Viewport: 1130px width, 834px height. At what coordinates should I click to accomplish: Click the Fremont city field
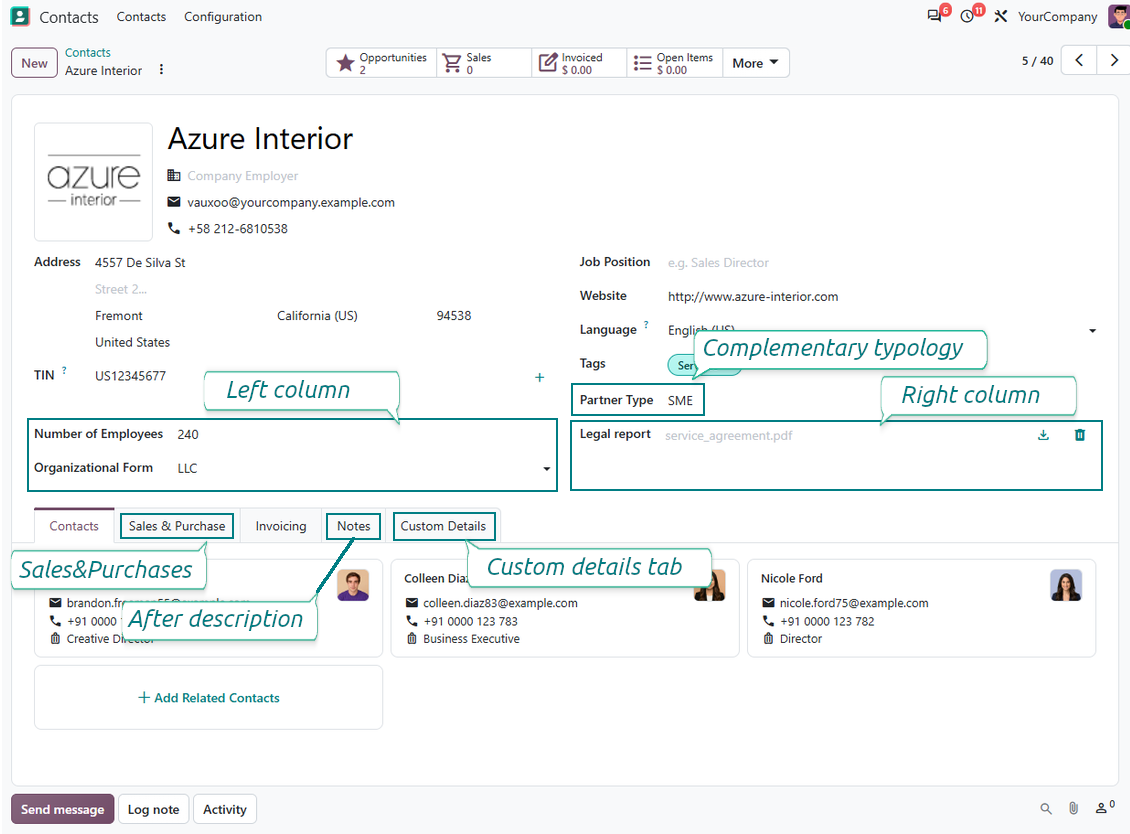point(119,316)
